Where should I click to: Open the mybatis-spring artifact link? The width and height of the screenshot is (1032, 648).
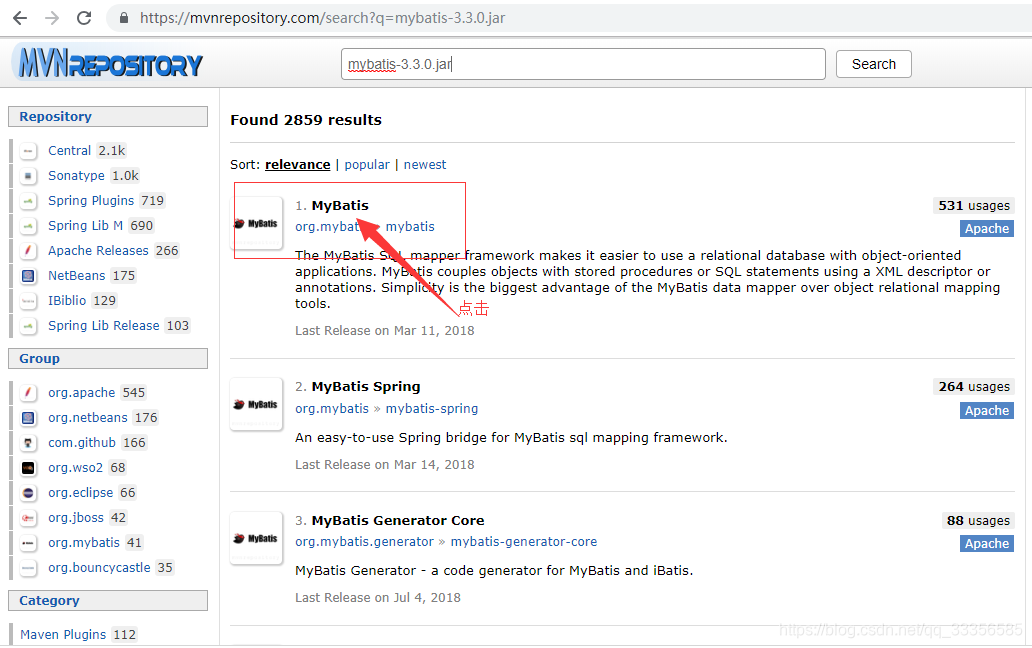point(432,409)
